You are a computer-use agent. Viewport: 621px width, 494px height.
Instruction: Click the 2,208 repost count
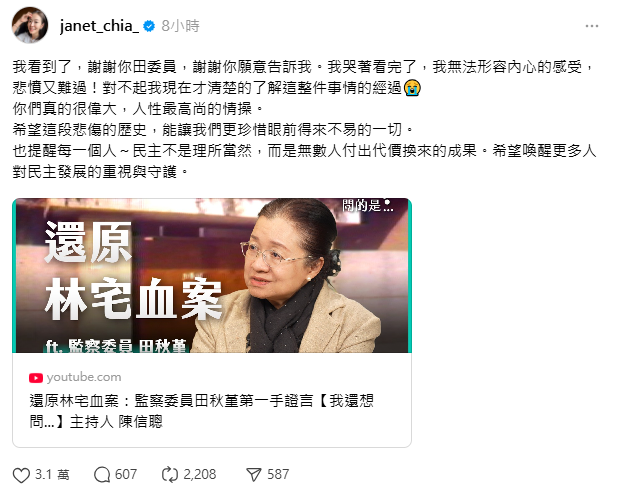[x=200, y=475]
